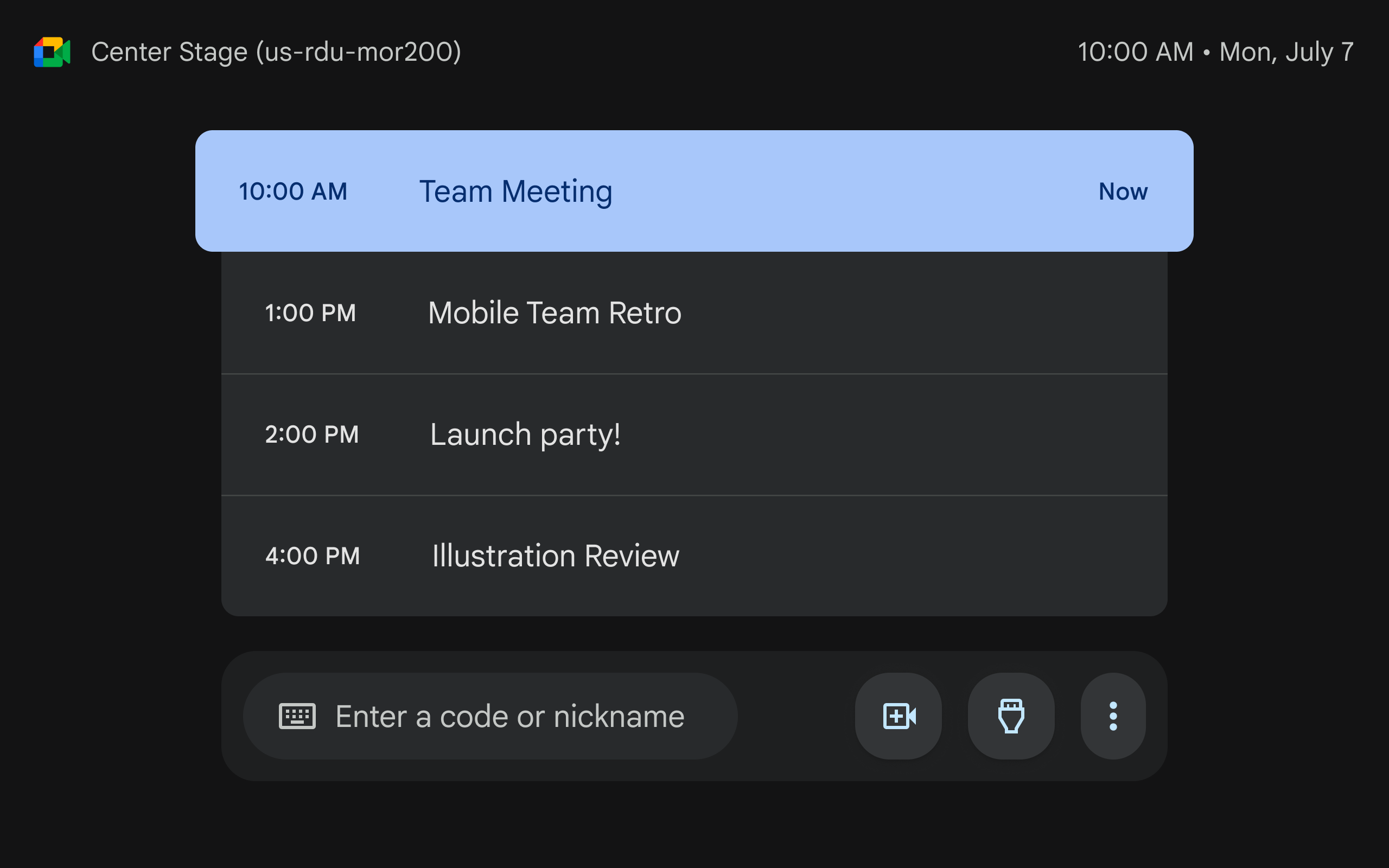The height and width of the screenshot is (868, 1389).
Task: Click the 4:00 PM time label
Action: (x=312, y=555)
